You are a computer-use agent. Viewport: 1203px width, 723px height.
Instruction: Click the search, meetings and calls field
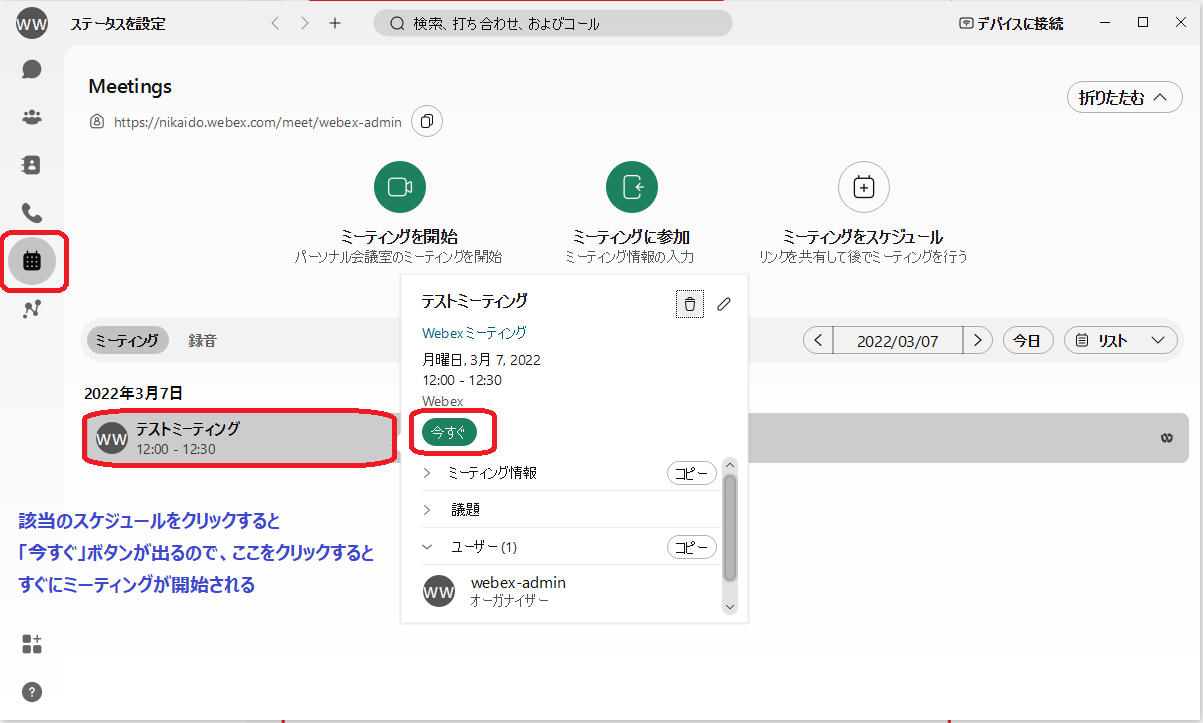pyautogui.click(x=553, y=23)
